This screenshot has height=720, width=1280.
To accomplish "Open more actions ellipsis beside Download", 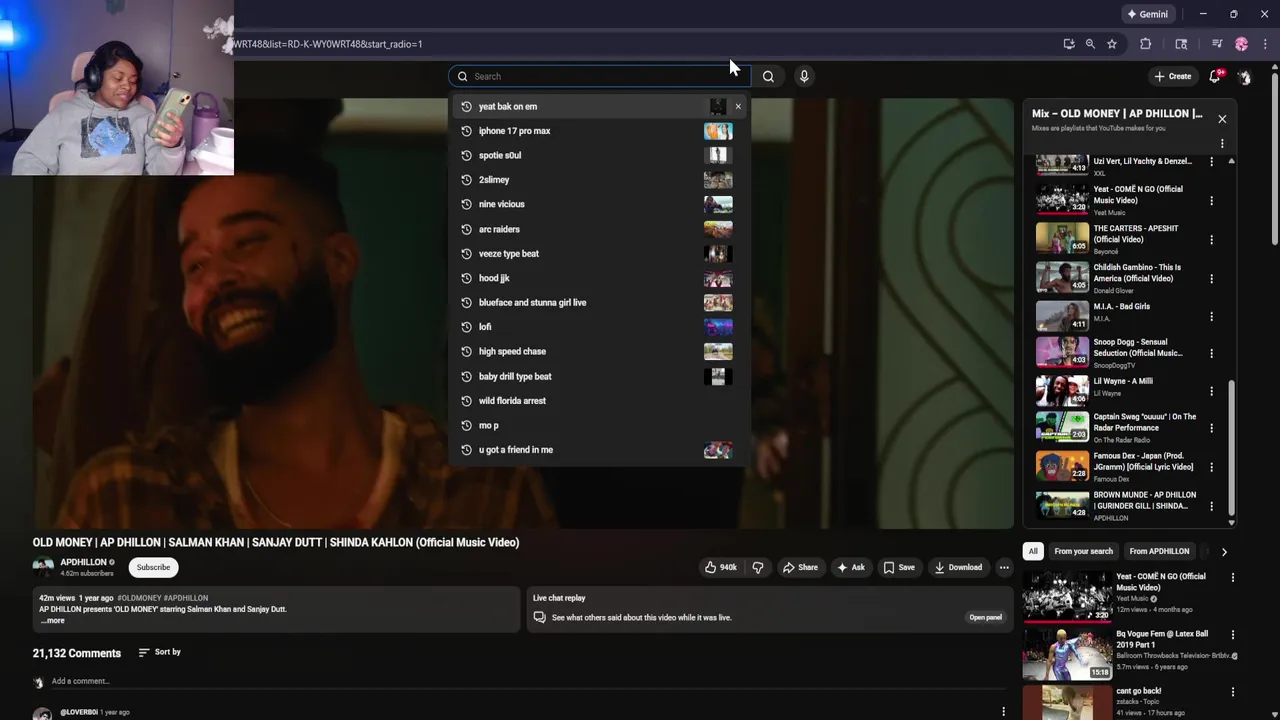I will point(1004,567).
